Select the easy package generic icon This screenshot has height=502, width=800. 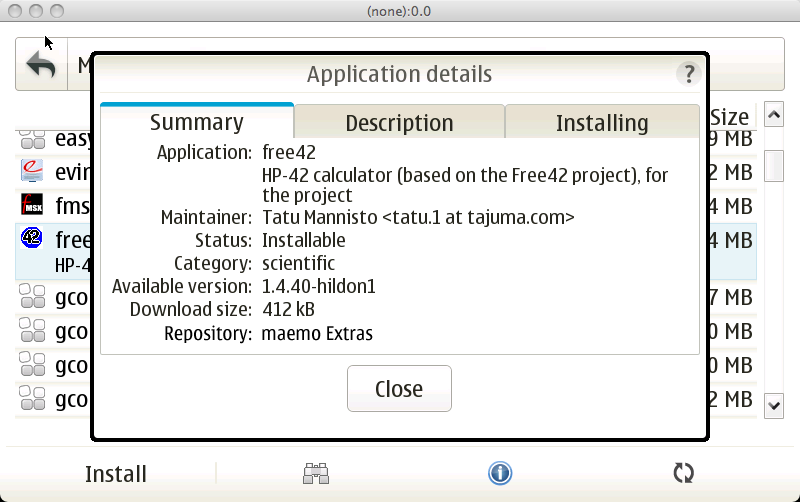pos(32,139)
